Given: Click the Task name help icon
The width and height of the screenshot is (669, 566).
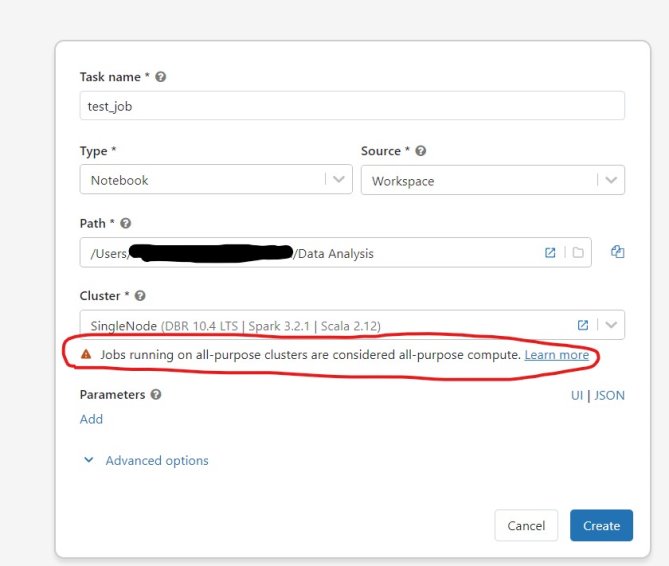Looking at the screenshot, I should [160, 77].
